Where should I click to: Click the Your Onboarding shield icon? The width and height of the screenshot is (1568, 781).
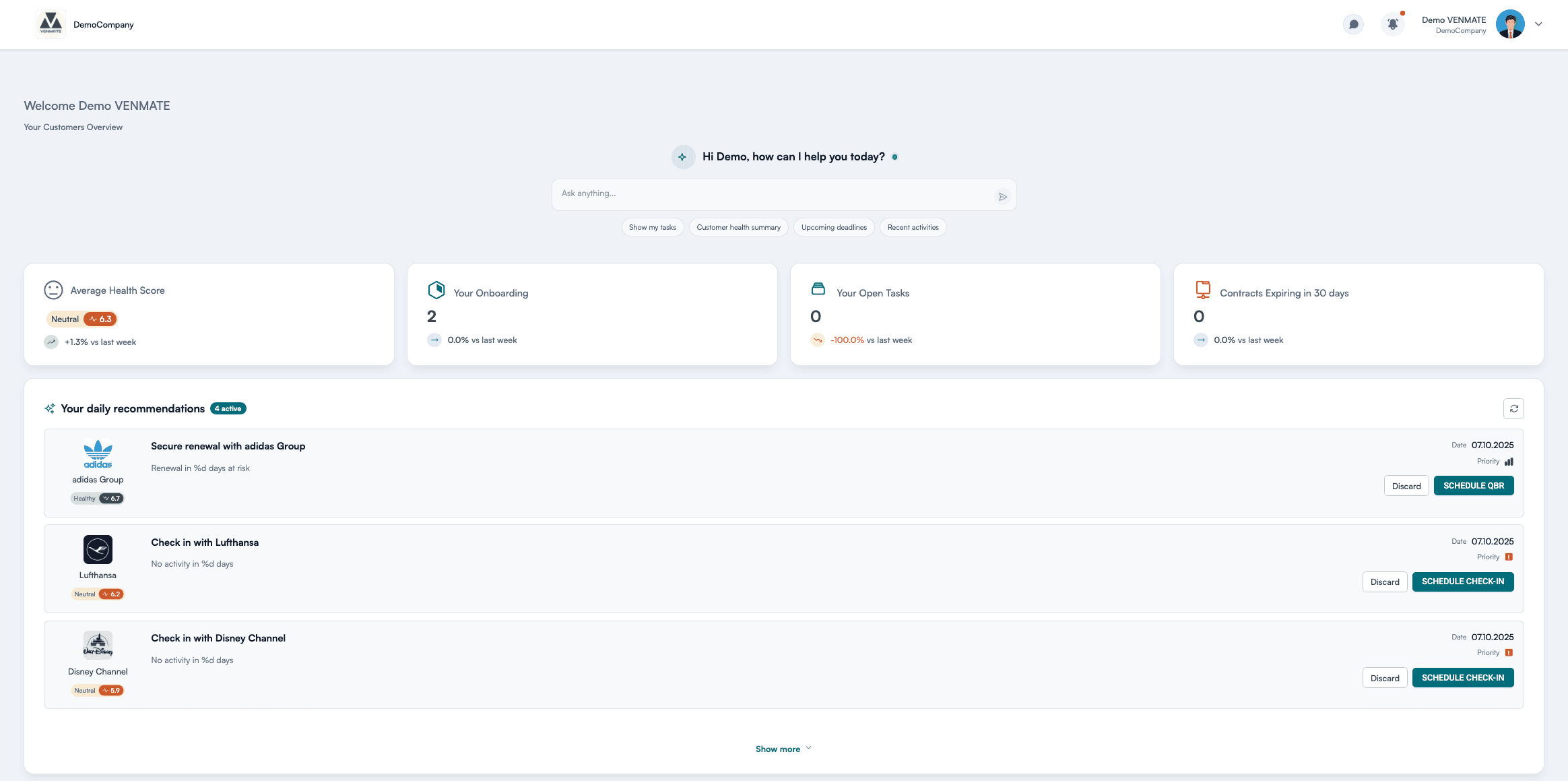[436, 290]
